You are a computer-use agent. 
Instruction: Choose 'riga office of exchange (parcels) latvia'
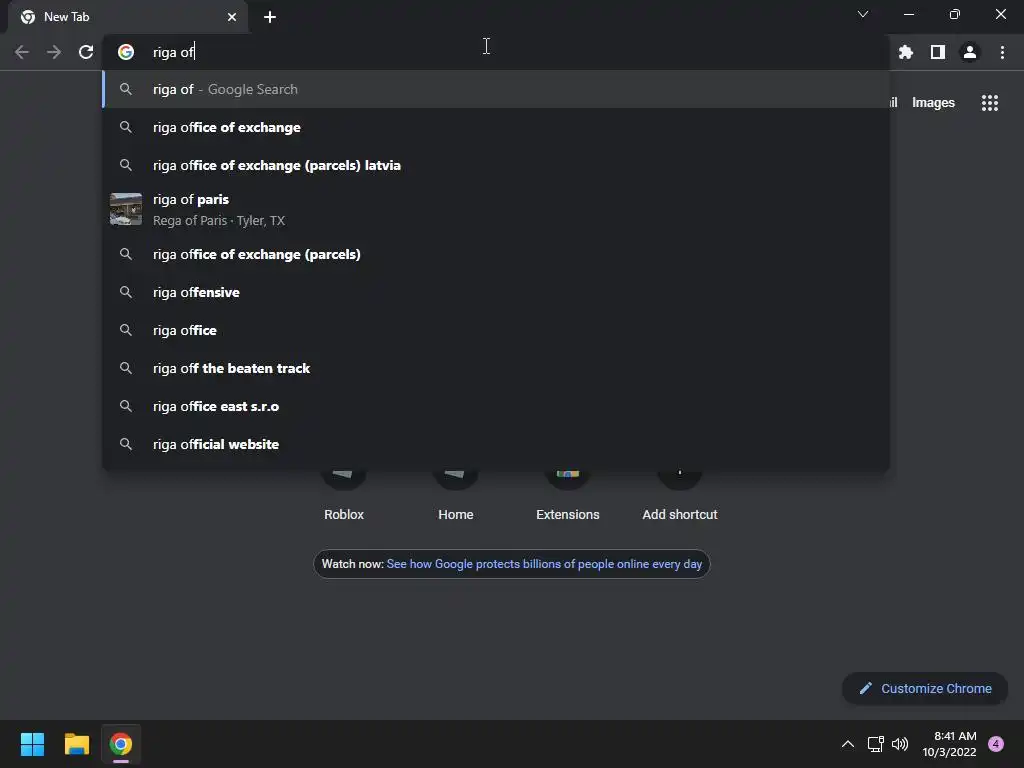coord(496,165)
